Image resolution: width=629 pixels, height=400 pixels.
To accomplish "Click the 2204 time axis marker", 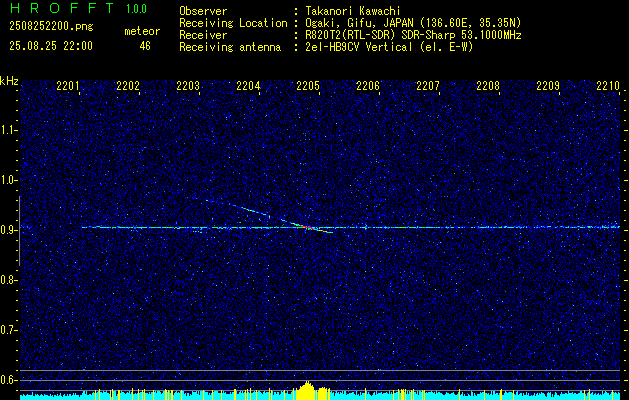I will 248,85.
